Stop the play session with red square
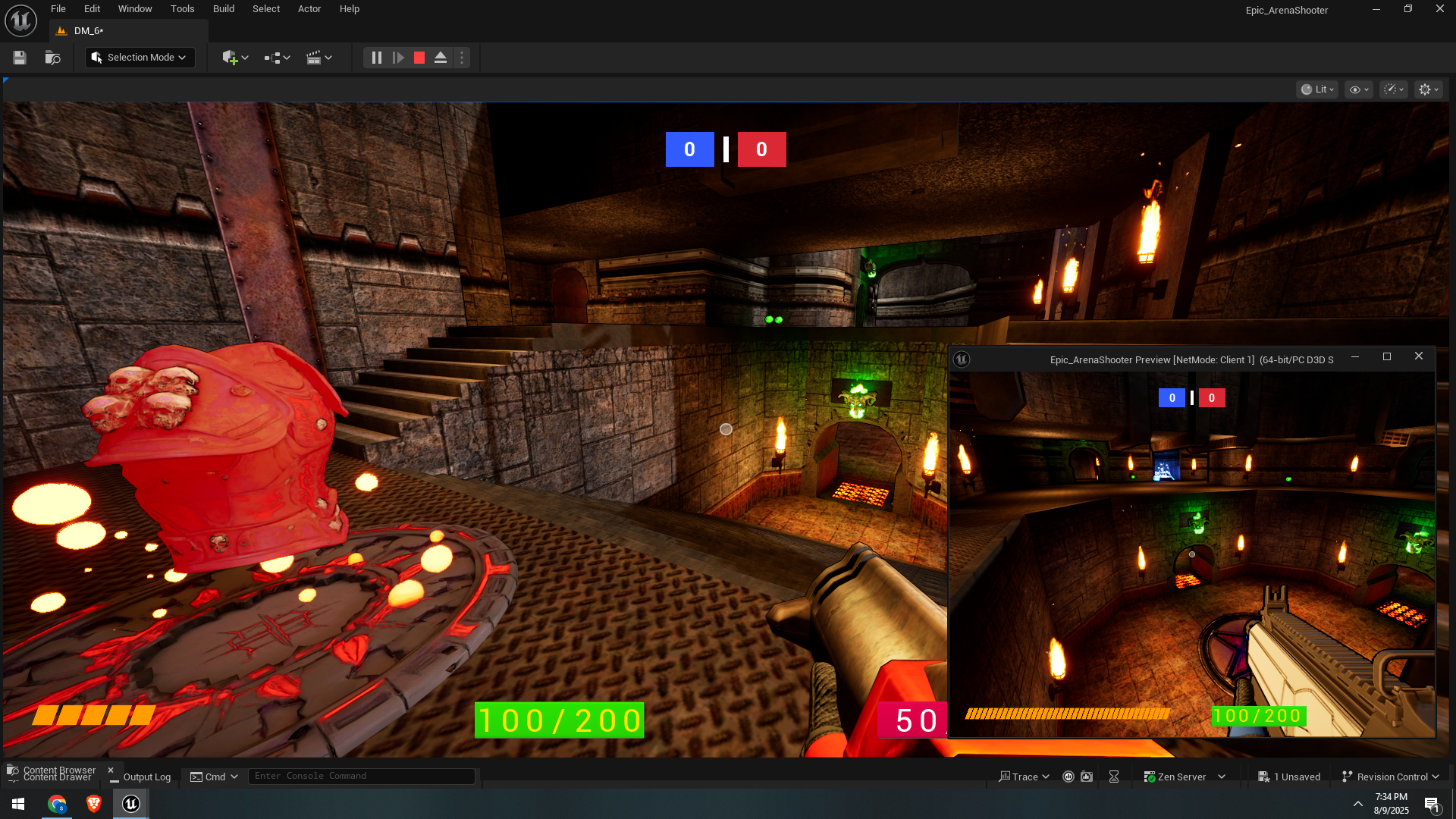 (419, 58)
